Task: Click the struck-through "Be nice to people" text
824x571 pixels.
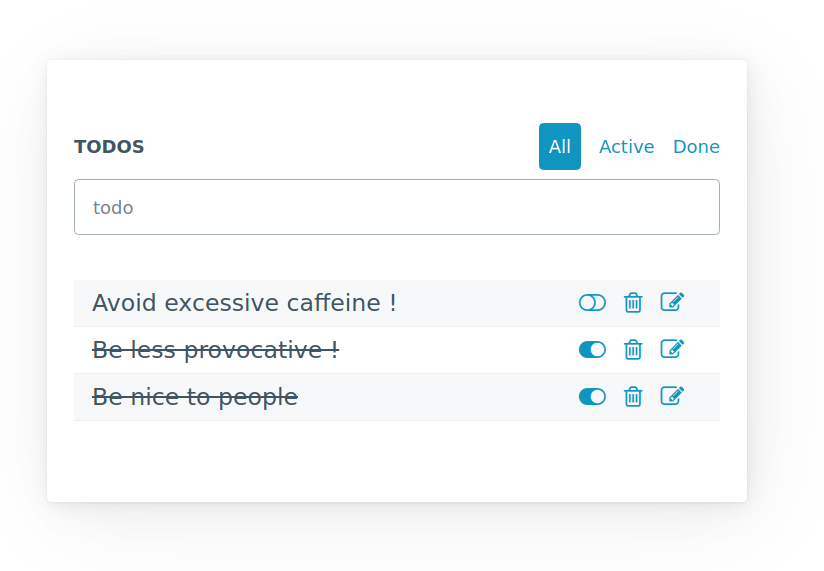Action: tap(195, 397)
